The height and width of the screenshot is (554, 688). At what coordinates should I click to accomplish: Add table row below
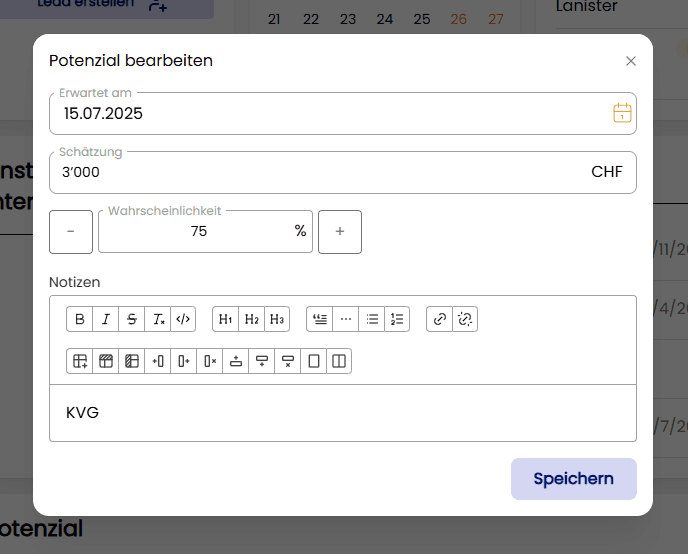pos(262,361)
